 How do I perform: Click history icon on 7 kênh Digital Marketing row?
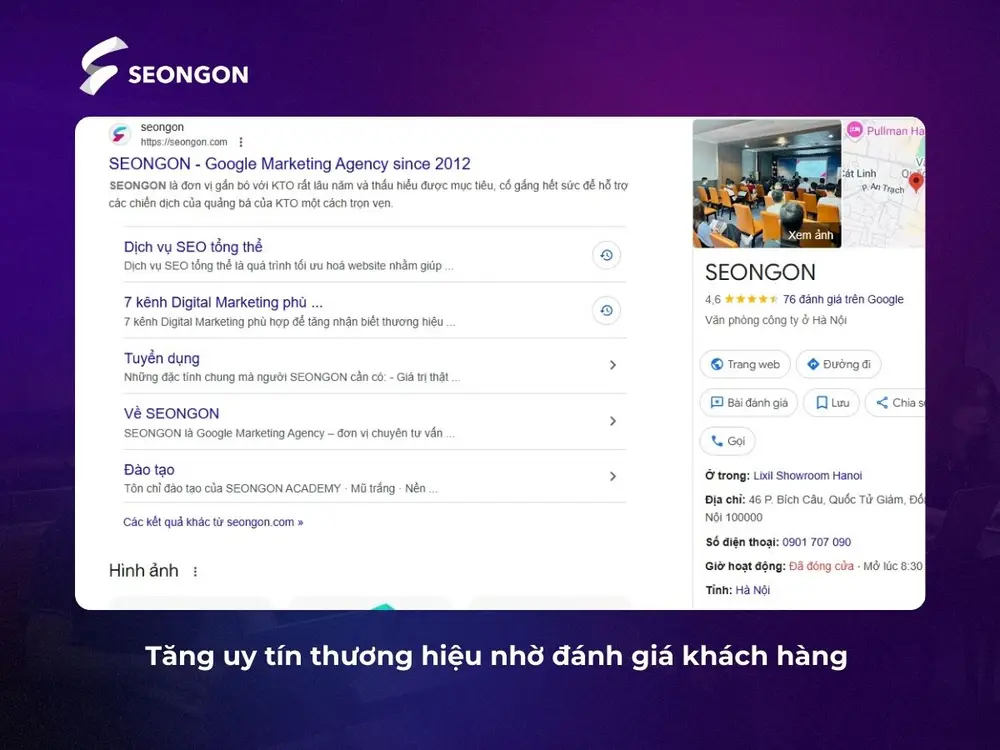pyautogui.click(x=606, y=311)
